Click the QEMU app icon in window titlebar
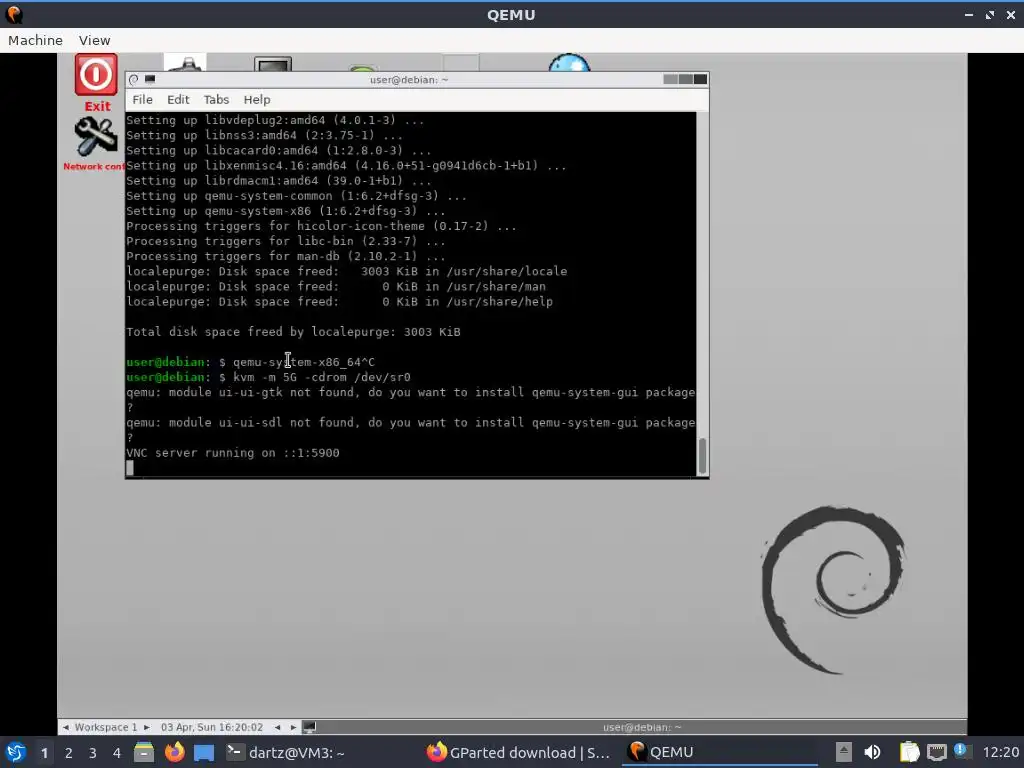This screenshot has width=1024, height=768. (x=14, y=14)
